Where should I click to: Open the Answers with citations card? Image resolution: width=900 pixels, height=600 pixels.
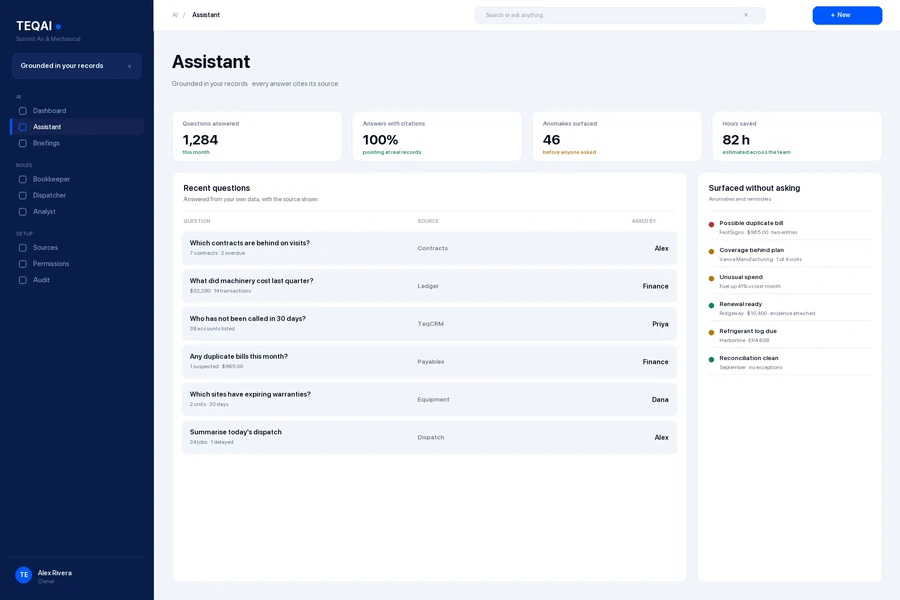point(437,136)
